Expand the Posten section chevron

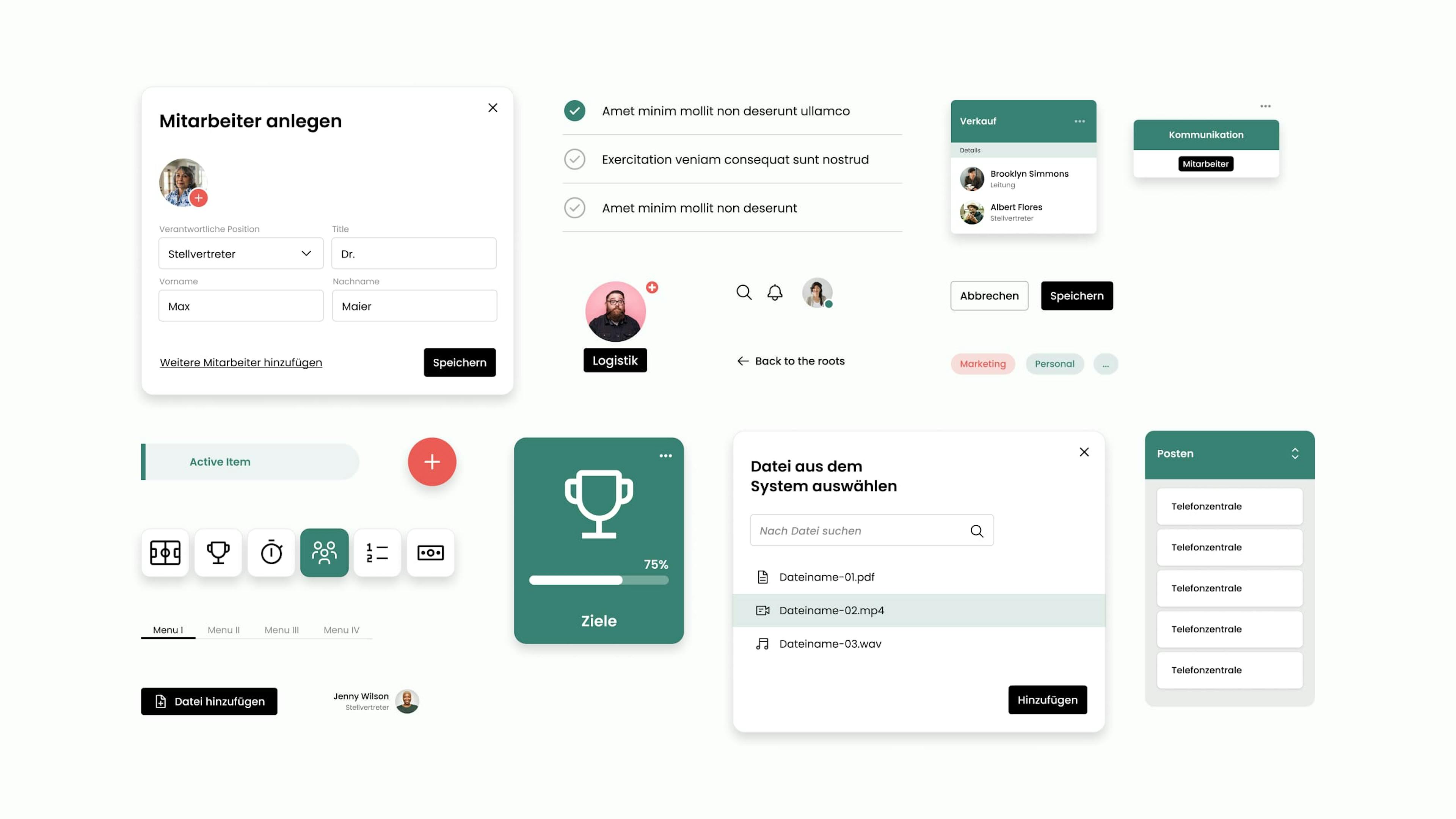tap(1294, 453)
